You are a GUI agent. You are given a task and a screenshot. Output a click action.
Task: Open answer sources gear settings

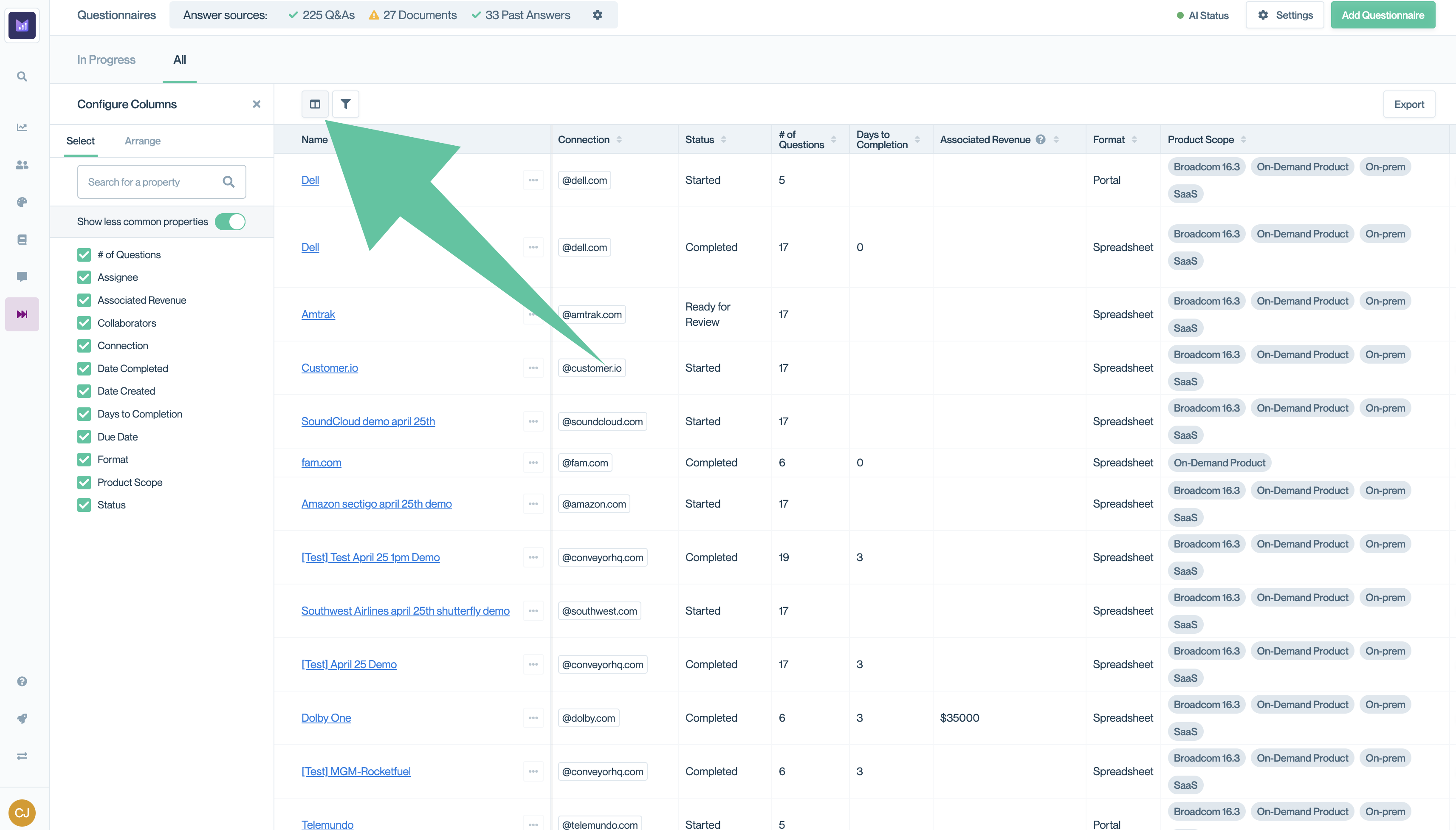597,15
